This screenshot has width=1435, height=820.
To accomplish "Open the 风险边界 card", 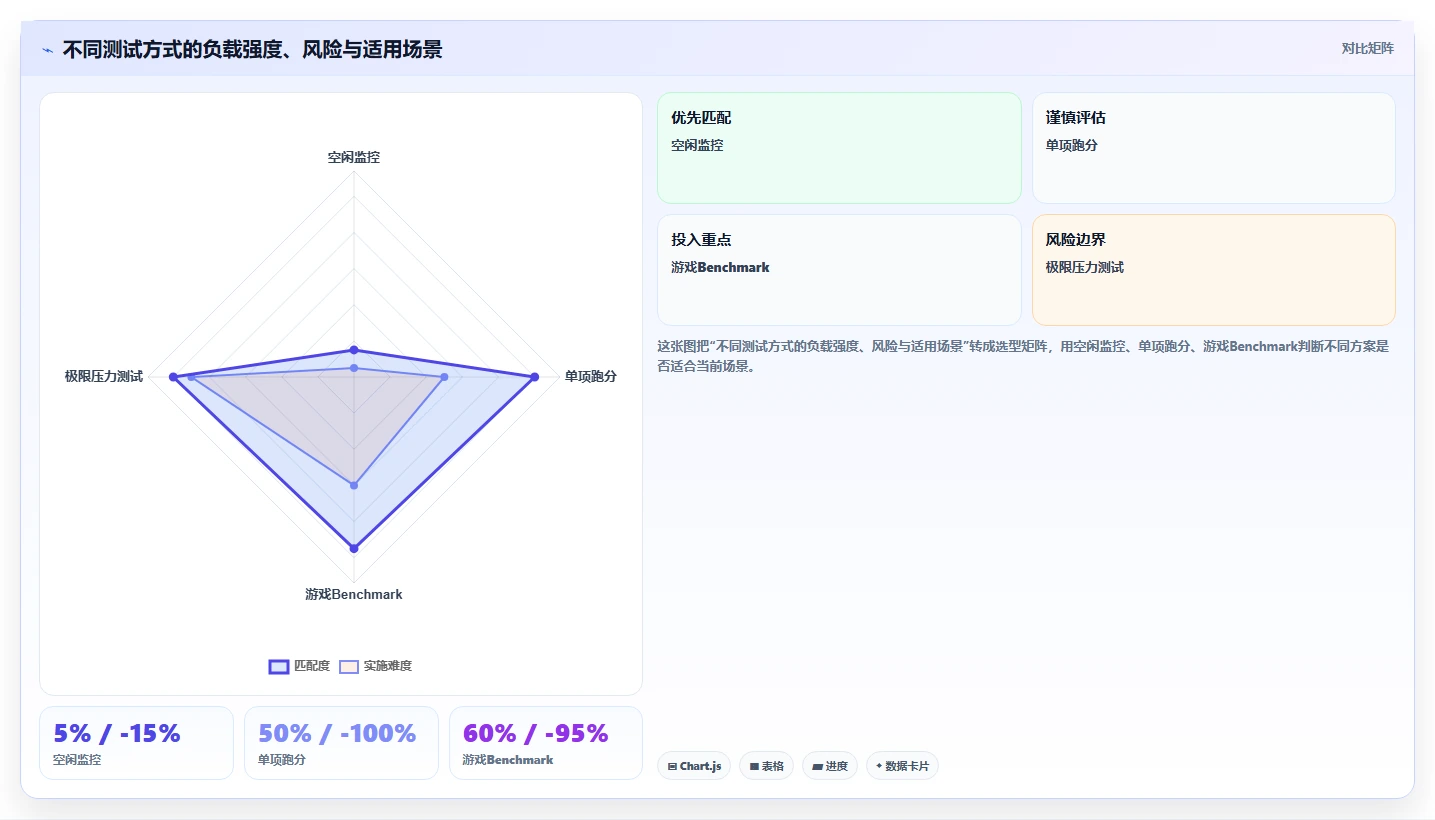I will point(1213,270).
